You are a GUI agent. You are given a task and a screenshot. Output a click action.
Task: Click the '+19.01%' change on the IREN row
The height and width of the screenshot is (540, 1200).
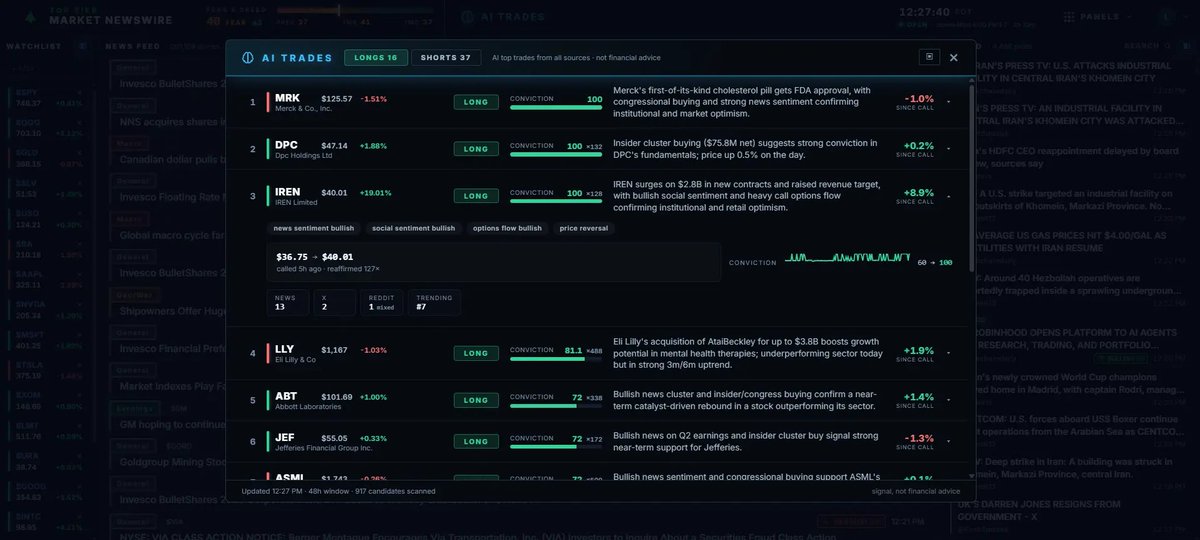[376, 193]
